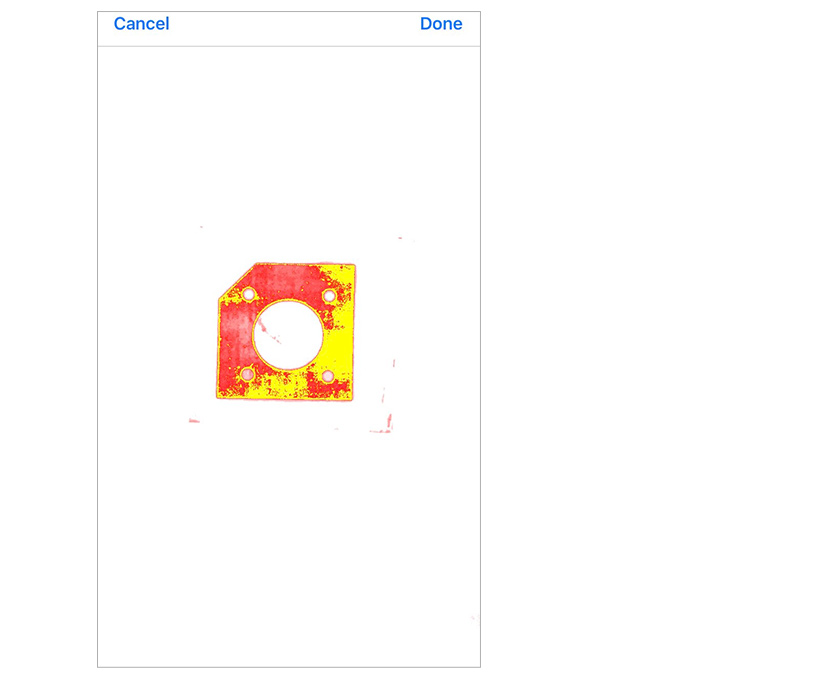Click the lower-right small bolt hole
Viewport: 816px width, 674px height.
pos(327,375)
